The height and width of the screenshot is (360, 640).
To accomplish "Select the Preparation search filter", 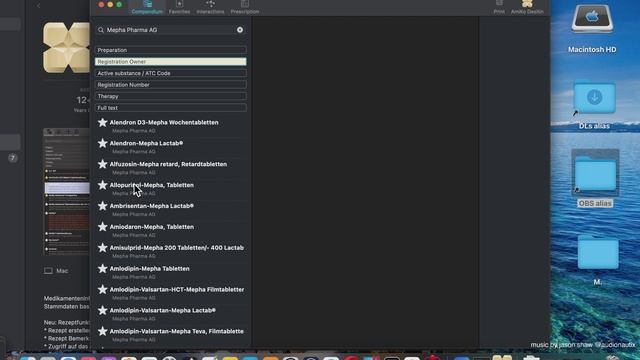I will click(x=171, y=50).
